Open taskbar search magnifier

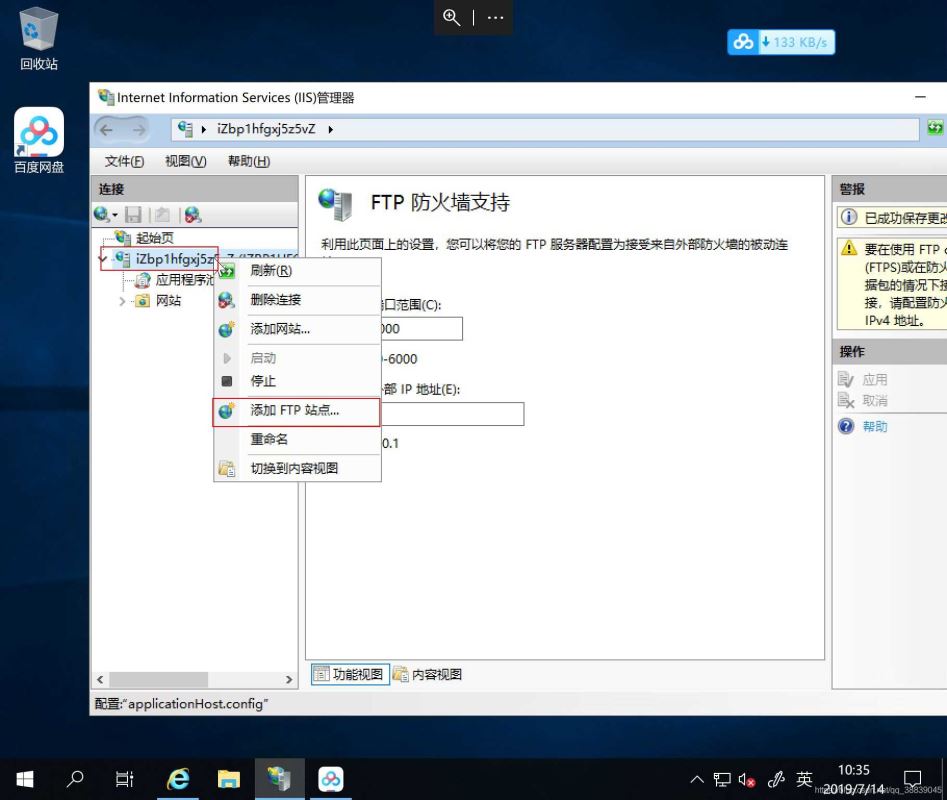point(75,779)
